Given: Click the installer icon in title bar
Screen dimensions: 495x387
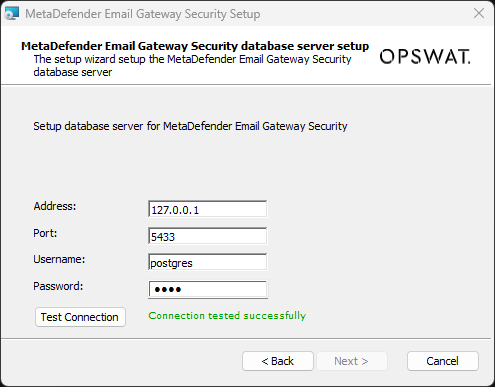Looking at the screenshot, I should [x=11, y=14].
